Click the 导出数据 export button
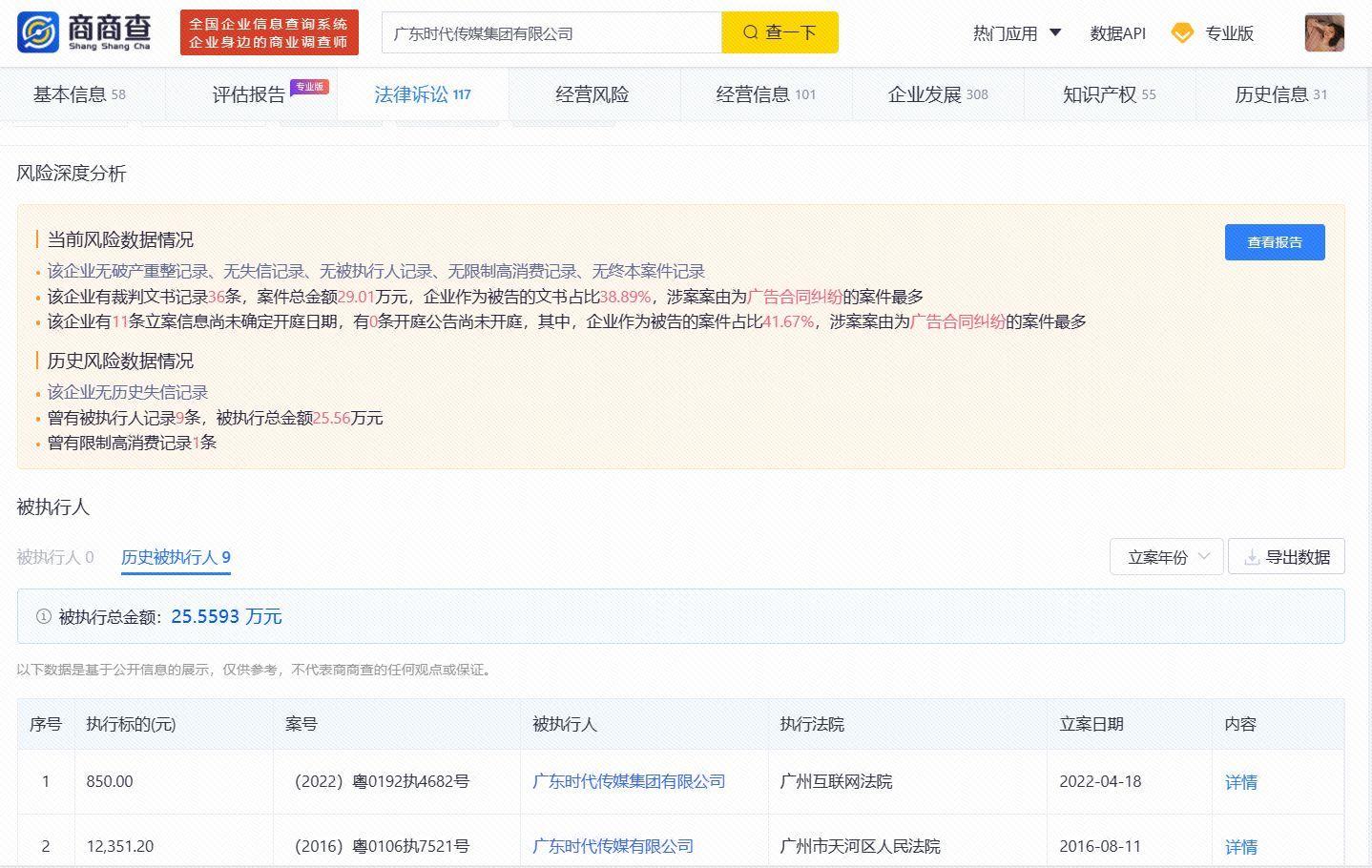The image size is (1372, 868). click(1287, 557)
